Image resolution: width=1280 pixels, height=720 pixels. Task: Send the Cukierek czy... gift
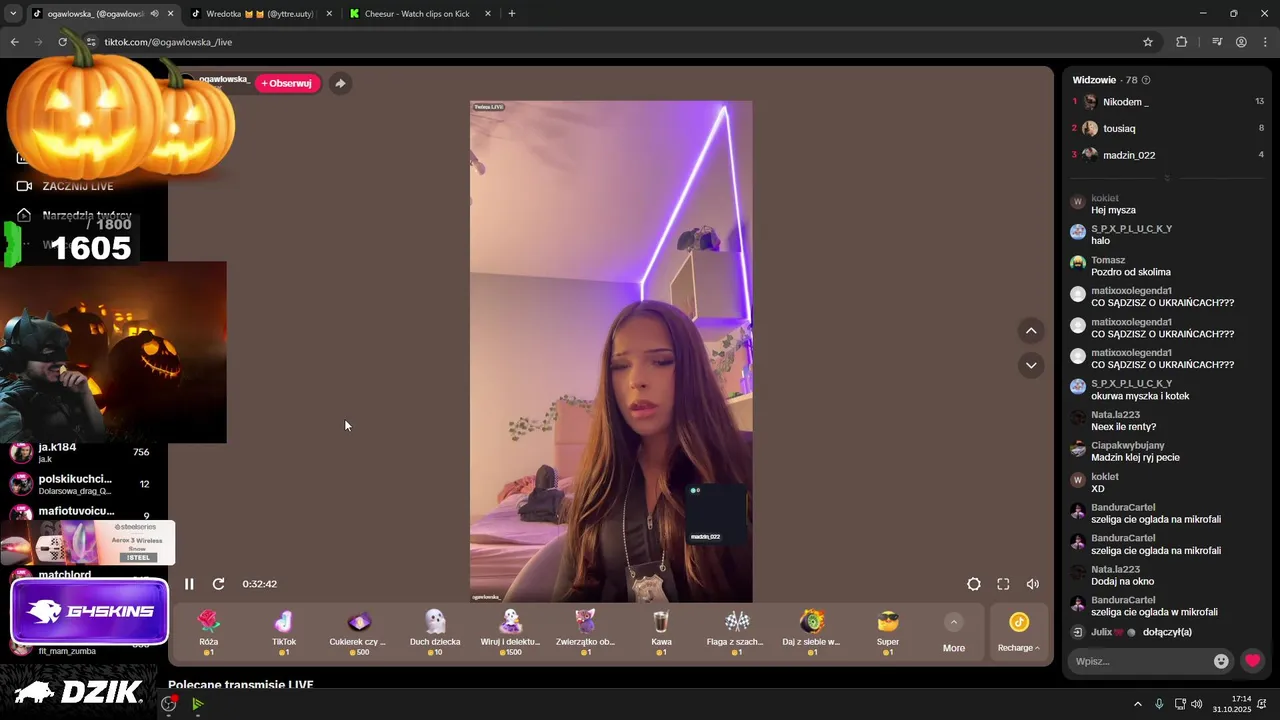coord(359,632)
